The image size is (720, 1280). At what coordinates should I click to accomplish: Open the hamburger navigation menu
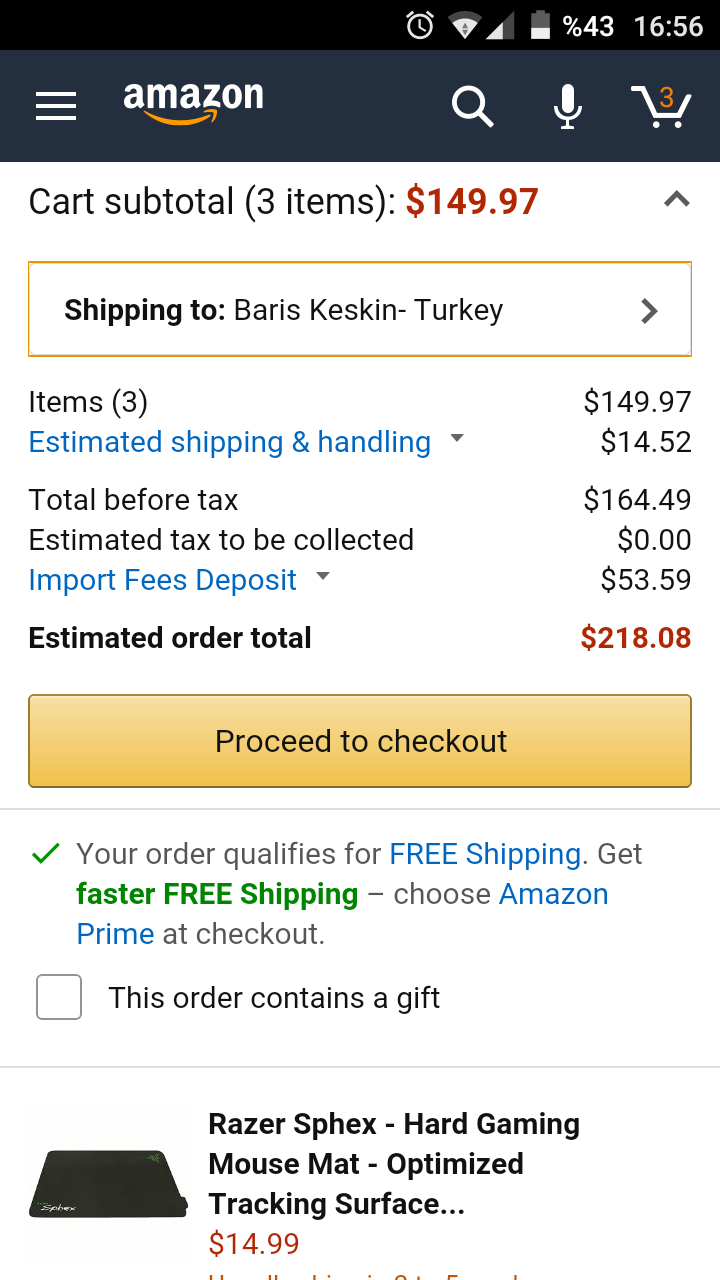click(56, 106)
